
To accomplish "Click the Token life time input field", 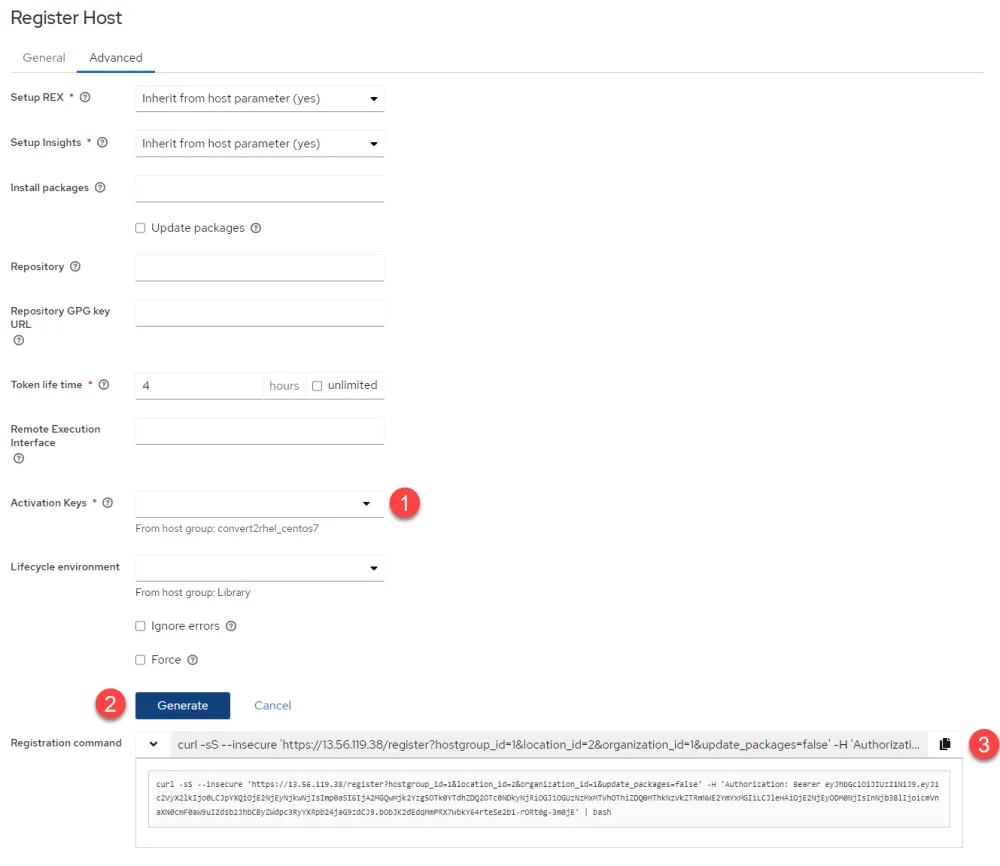I will coord(198,385).
